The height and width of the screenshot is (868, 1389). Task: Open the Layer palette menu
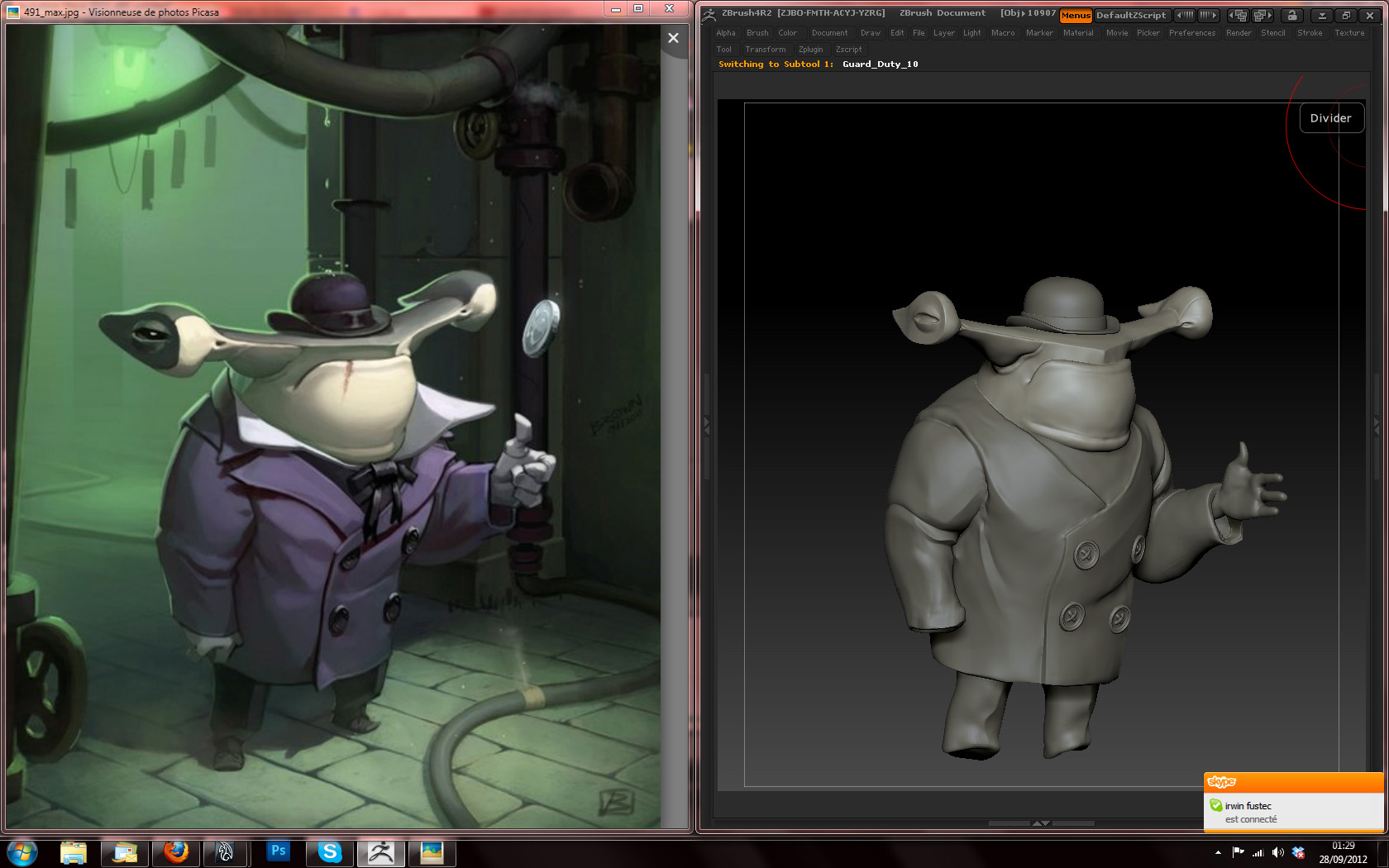tap(944, 33)
